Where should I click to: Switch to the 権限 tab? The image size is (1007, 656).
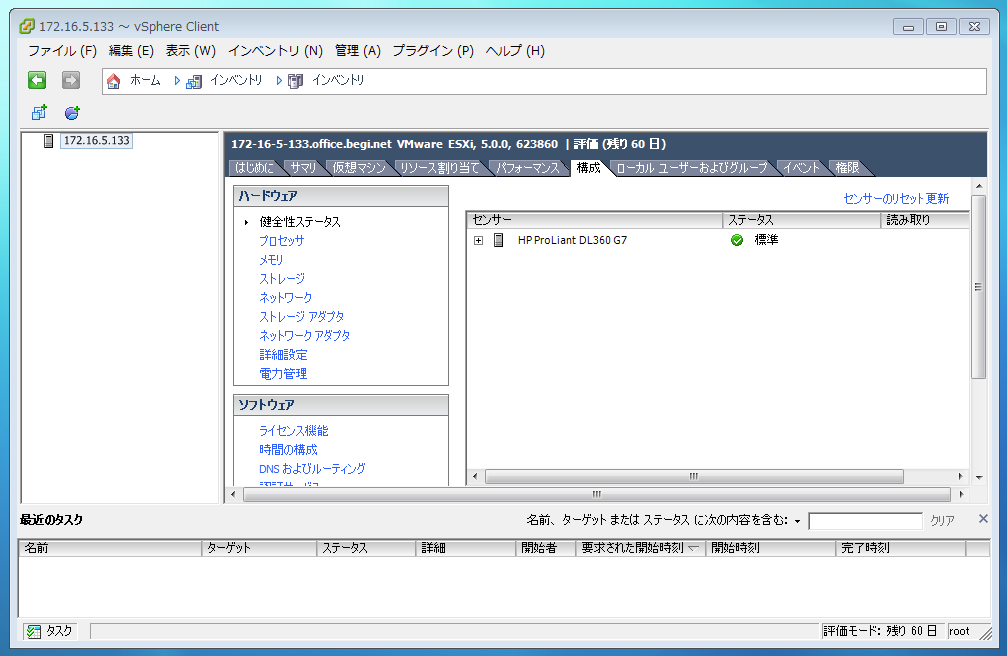point(847,168)
